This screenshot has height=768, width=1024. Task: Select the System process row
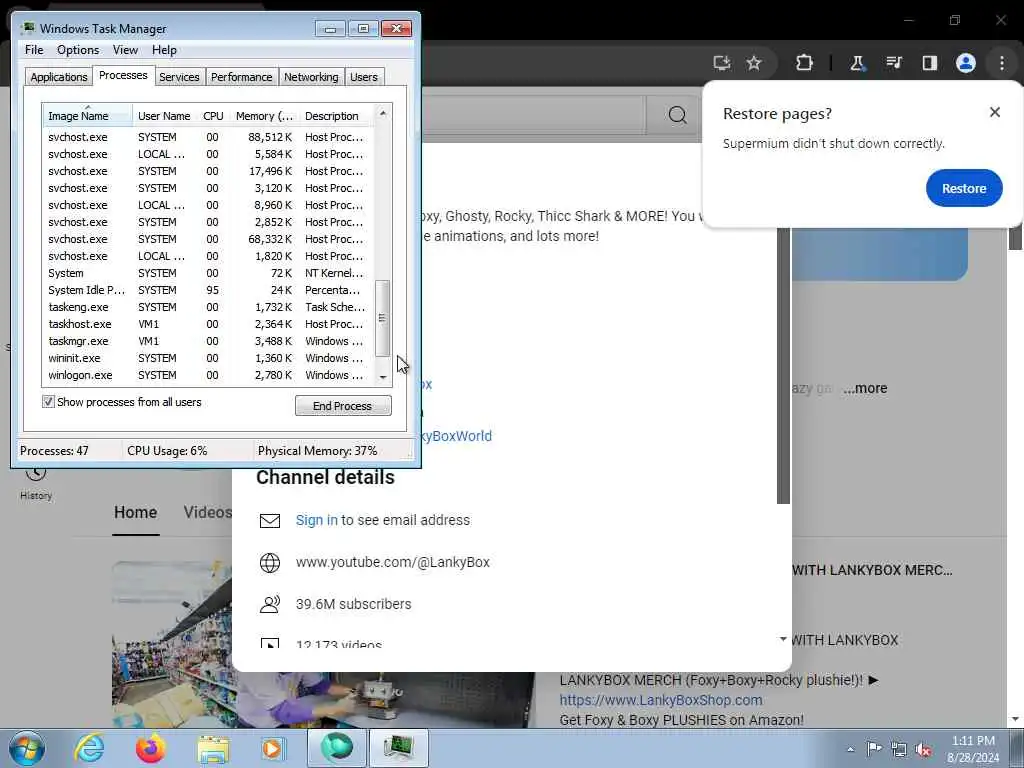208,273
